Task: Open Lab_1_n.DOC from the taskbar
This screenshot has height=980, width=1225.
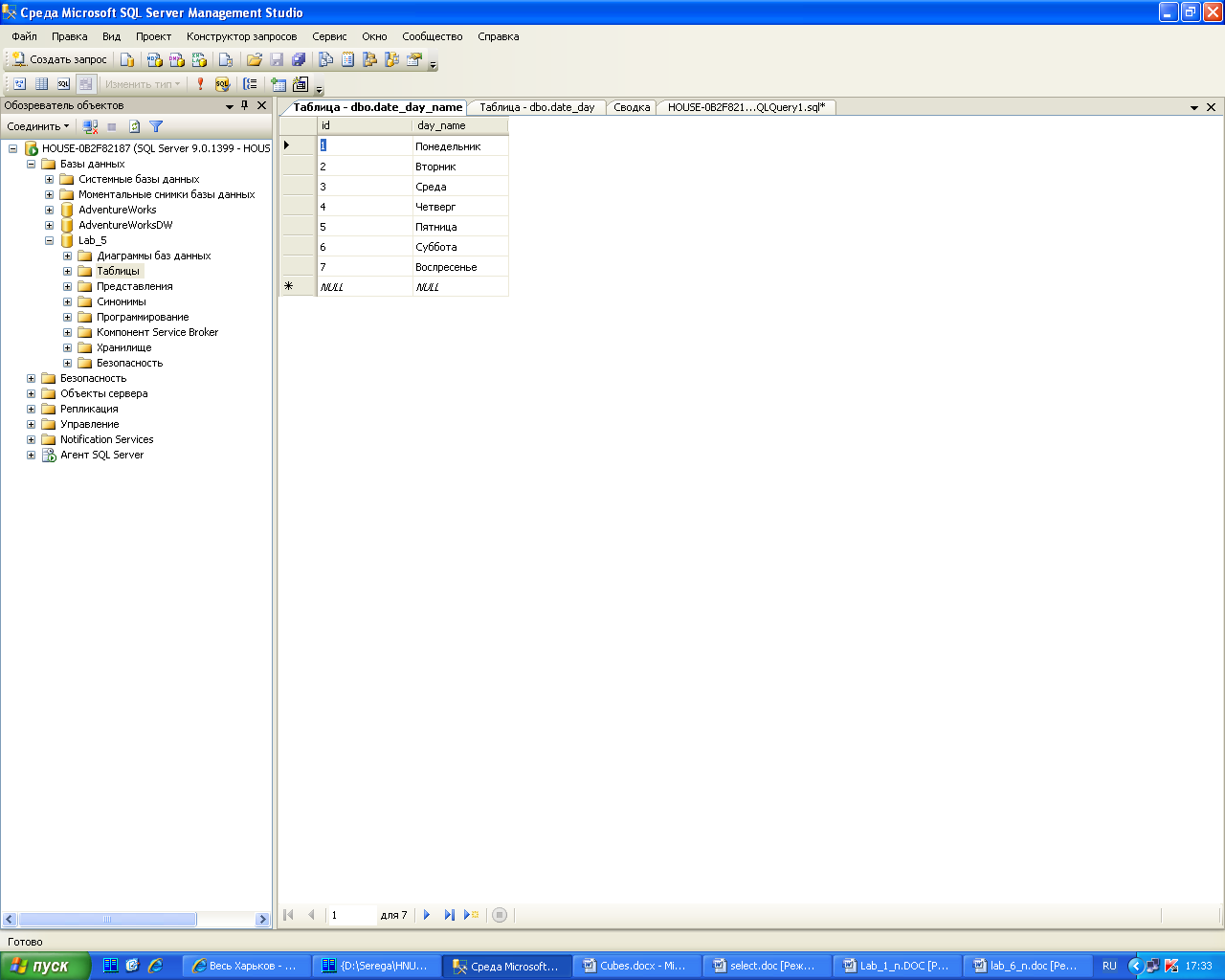Action: (x=897, y=966)
